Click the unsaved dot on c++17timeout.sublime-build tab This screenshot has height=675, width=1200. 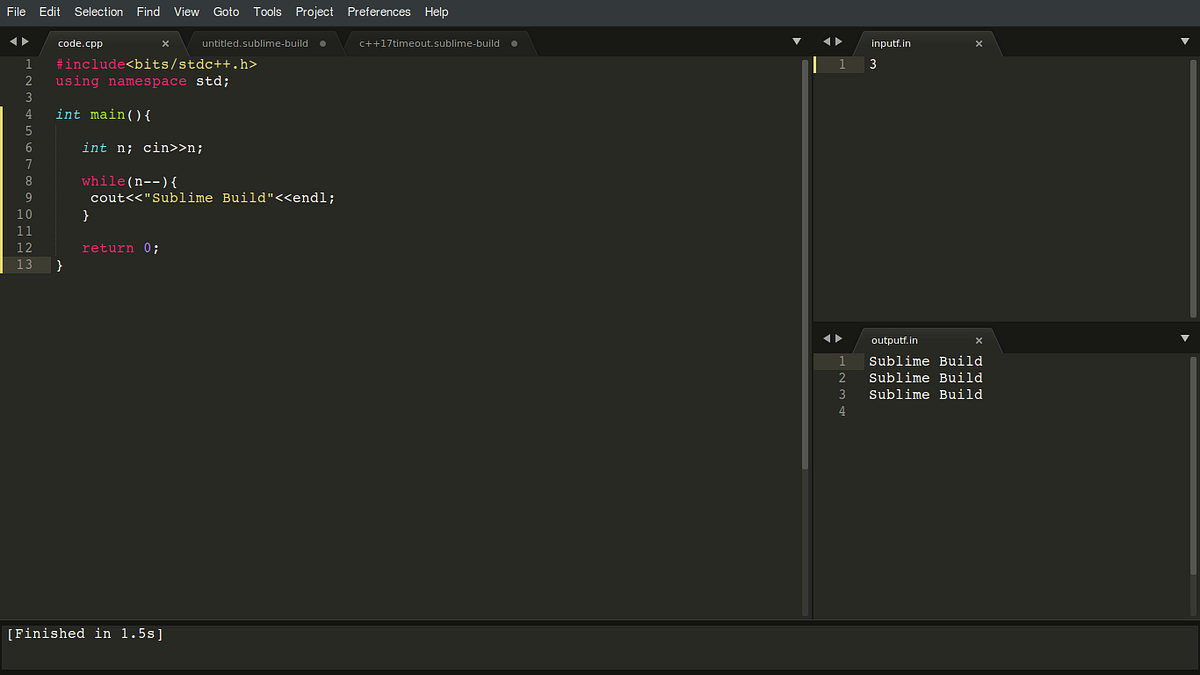(x=514, y=43)
